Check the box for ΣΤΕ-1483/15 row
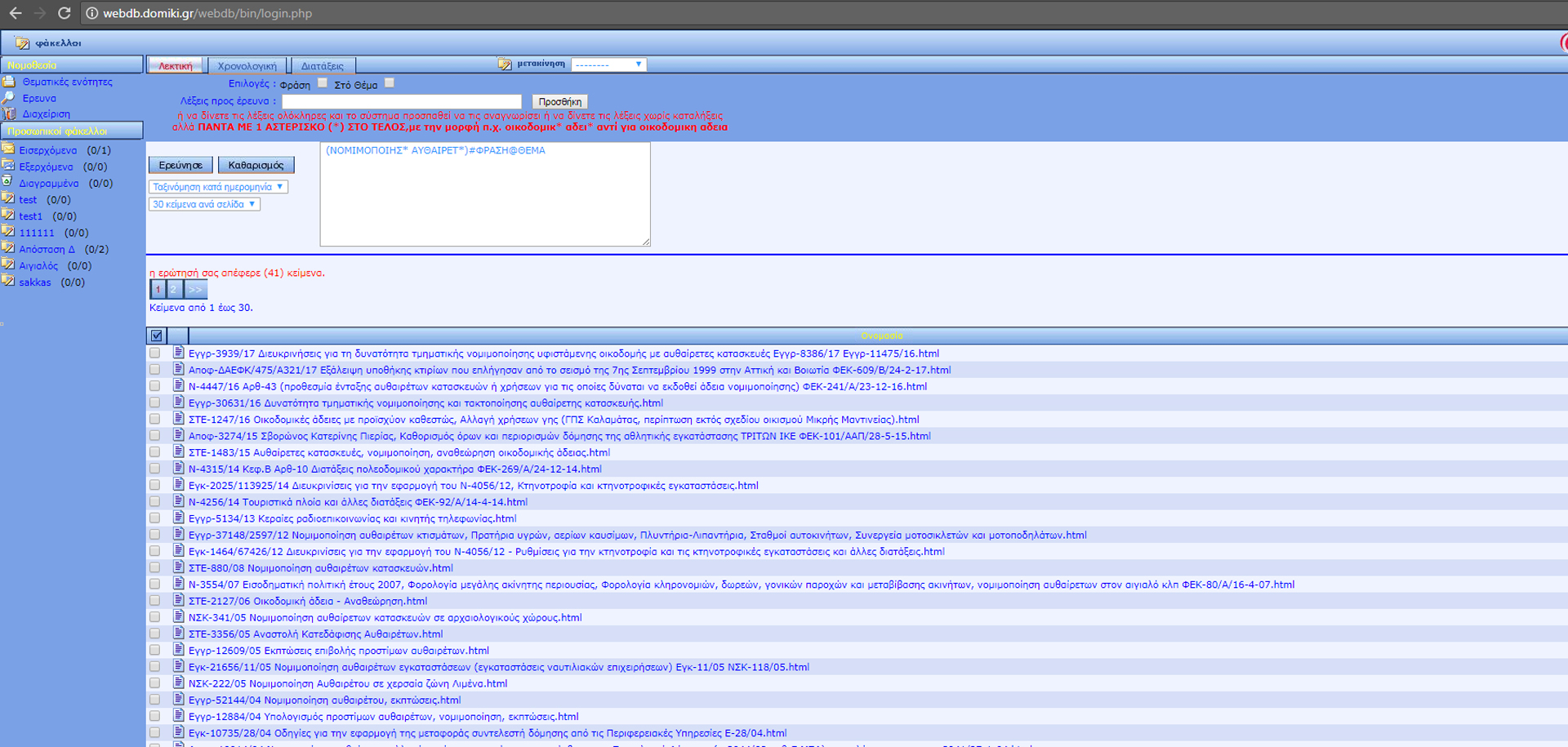Image resolution: width=1568 pixels, height=747 pixels. (154, 452)
